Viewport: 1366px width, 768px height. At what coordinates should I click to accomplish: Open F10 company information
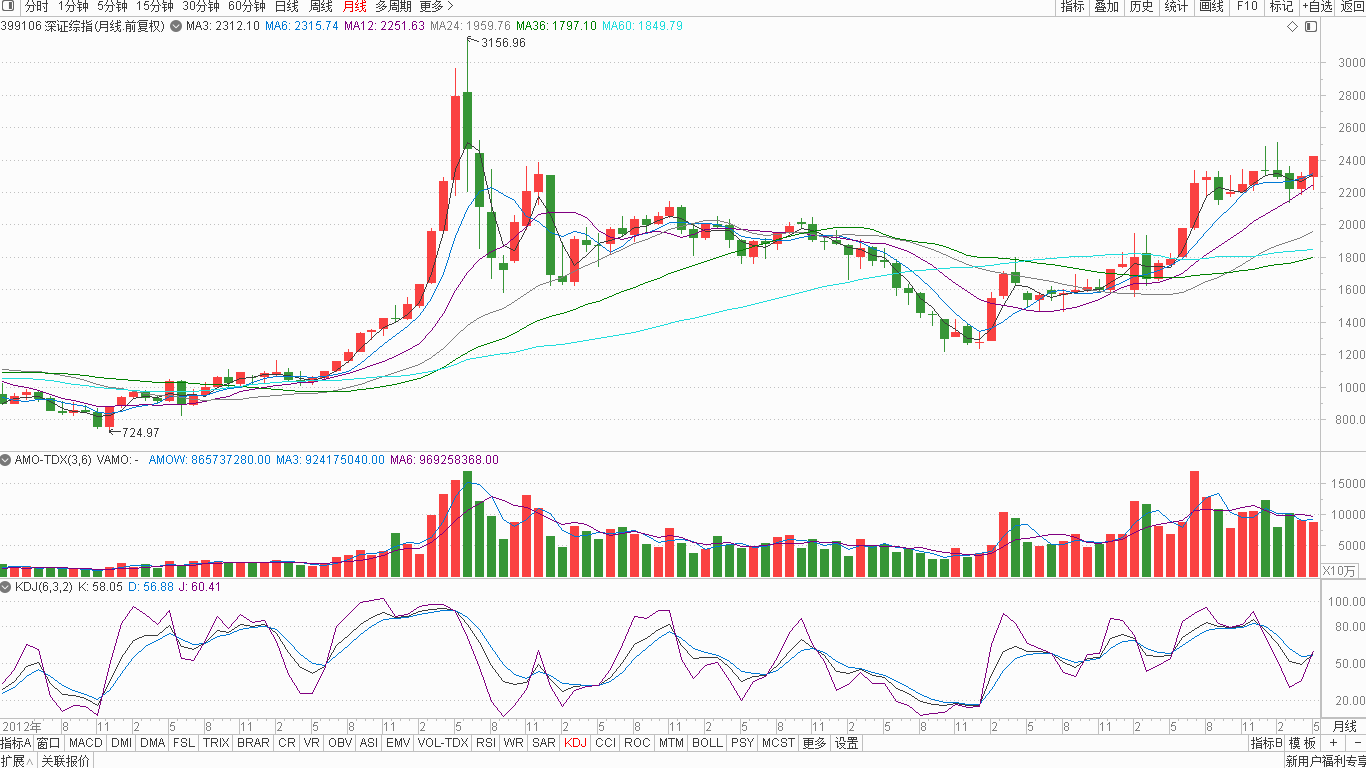[x=1247, y=6]
